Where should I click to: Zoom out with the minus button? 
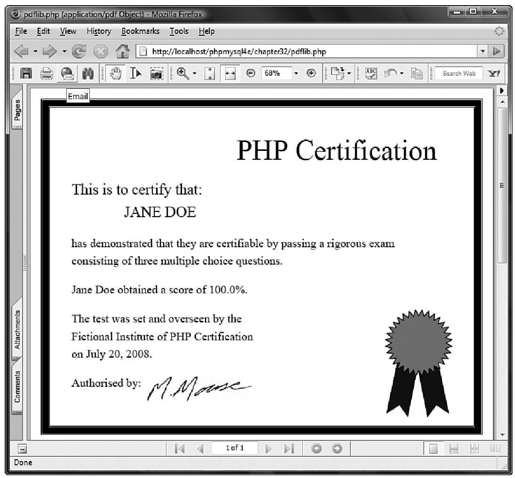(251, 73)
